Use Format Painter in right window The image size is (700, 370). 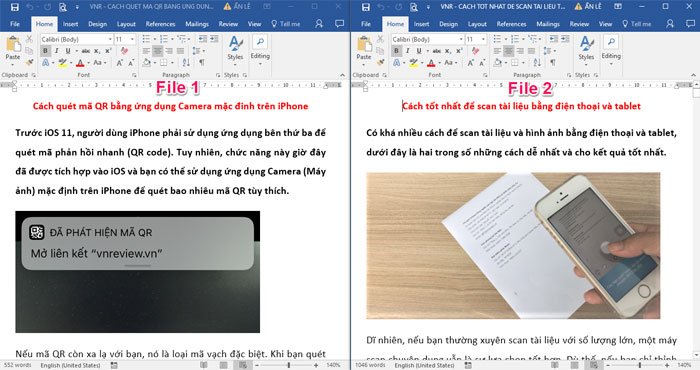pyautogui.click(x=380, y=62)
